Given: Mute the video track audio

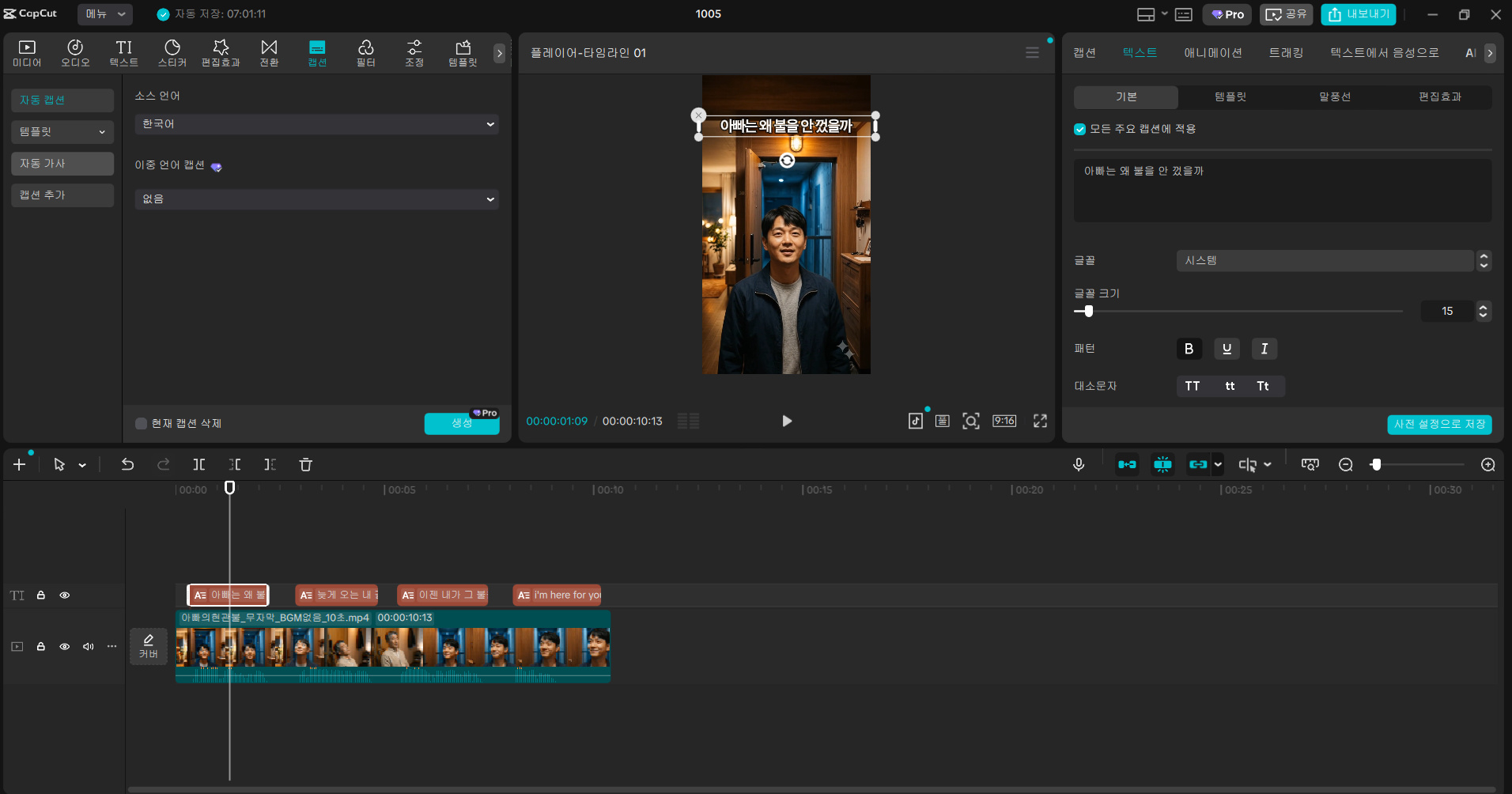Looking at the screenshot, I should tap(89, 646).
